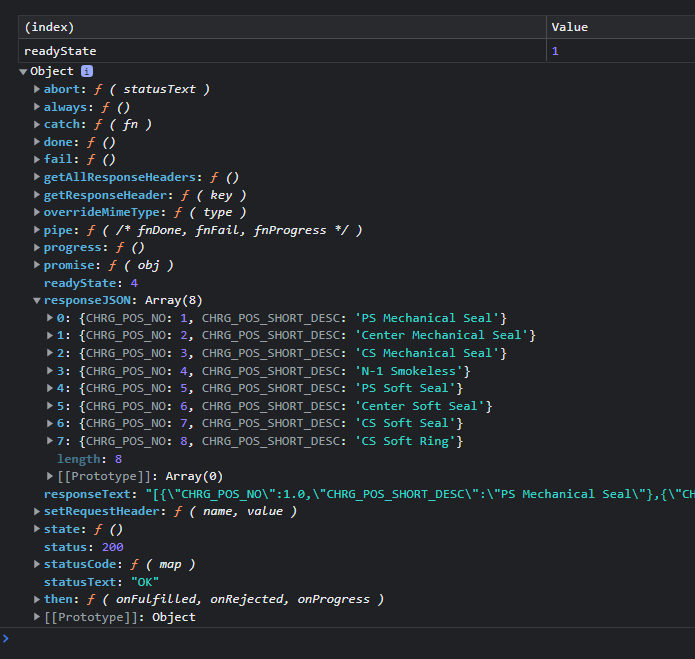
Task: Click the responseJSON property name
Action: (x=87, y=300)
